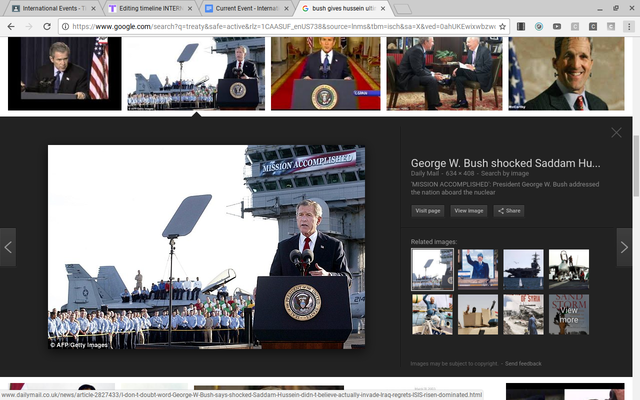Click the Visit page button

pos(427,211)
